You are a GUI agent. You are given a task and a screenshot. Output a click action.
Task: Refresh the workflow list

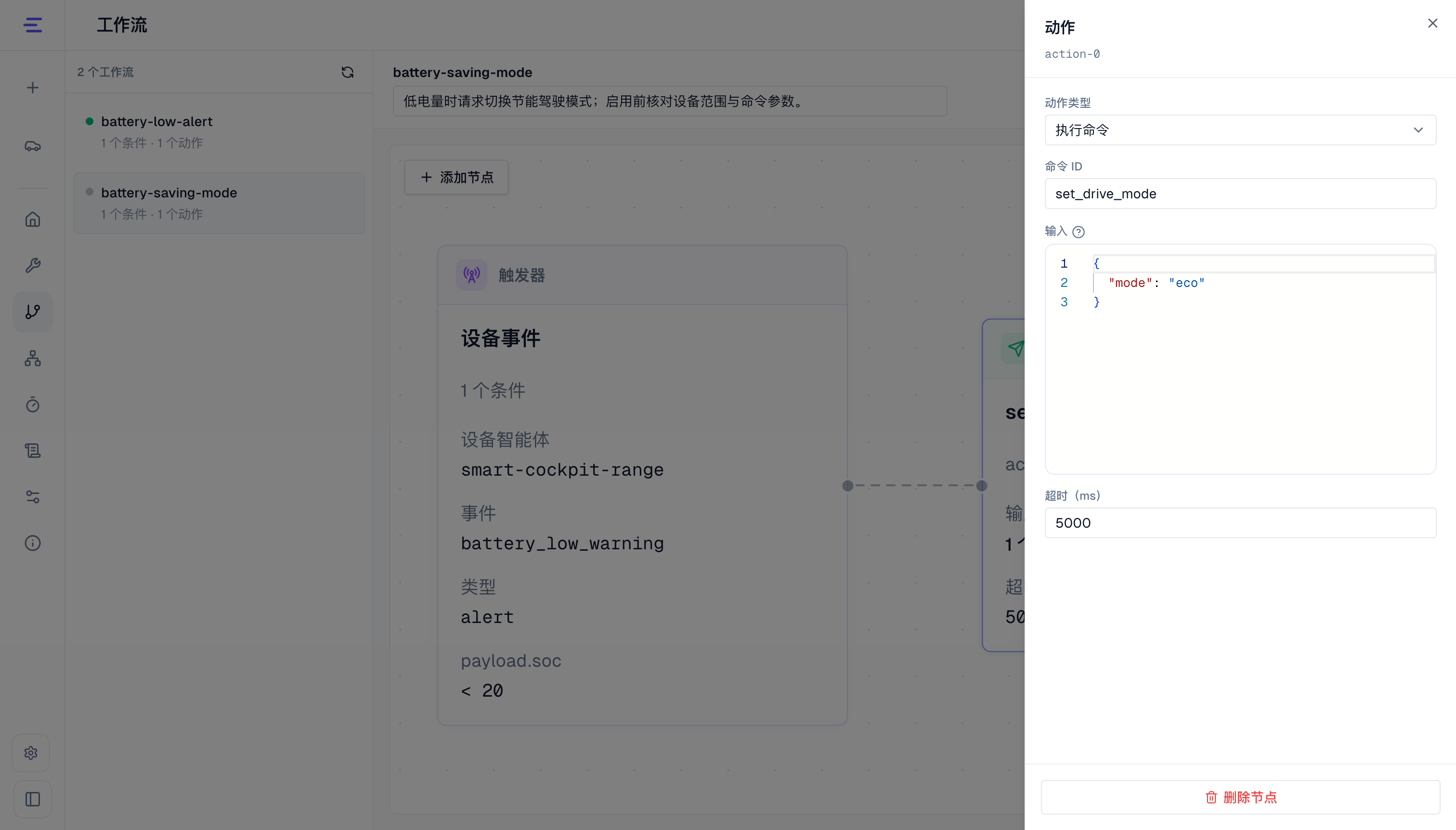tap(347, 72)
